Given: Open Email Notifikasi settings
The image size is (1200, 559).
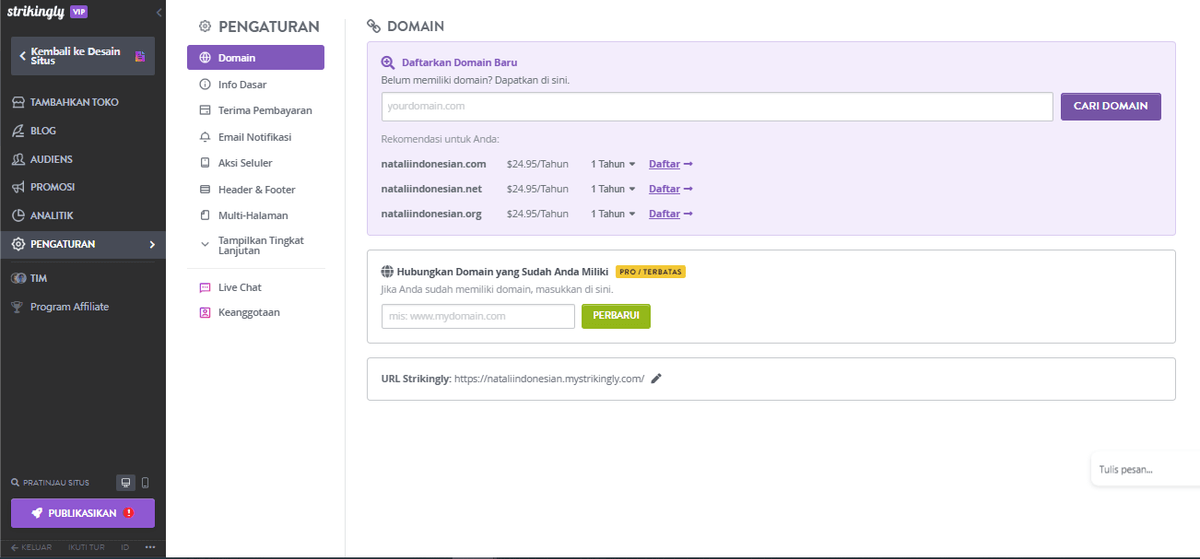Looking at the screenshot, I should pos(255,137).
